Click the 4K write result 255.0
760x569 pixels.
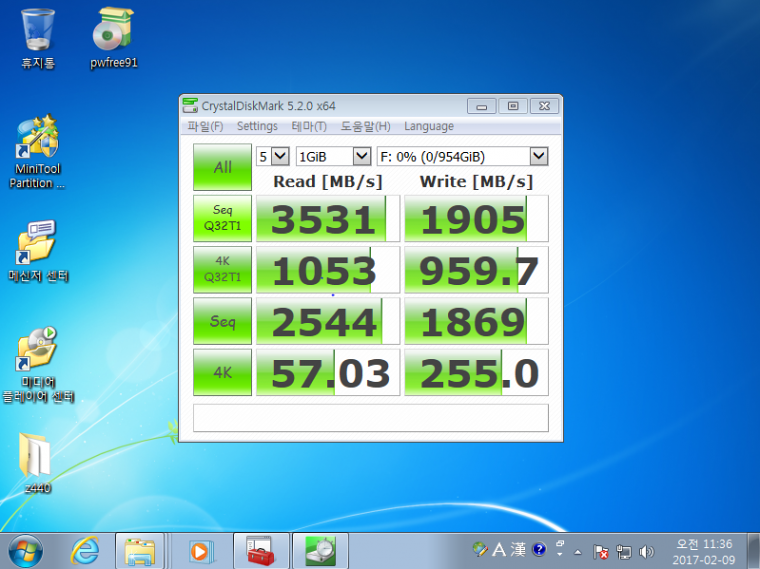(x=476, y=372)
